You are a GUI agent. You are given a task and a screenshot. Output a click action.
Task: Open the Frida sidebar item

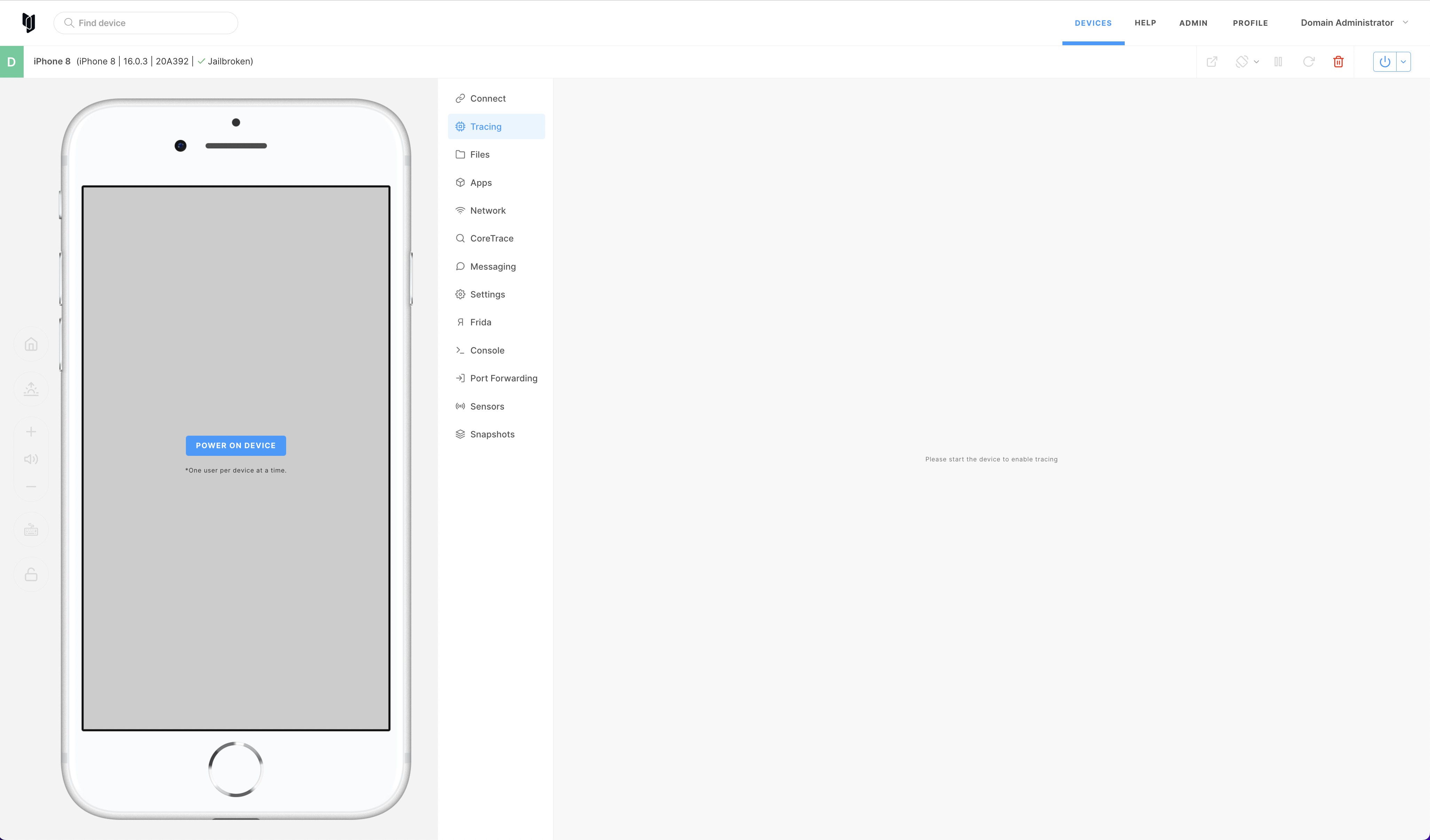[480, 322]
